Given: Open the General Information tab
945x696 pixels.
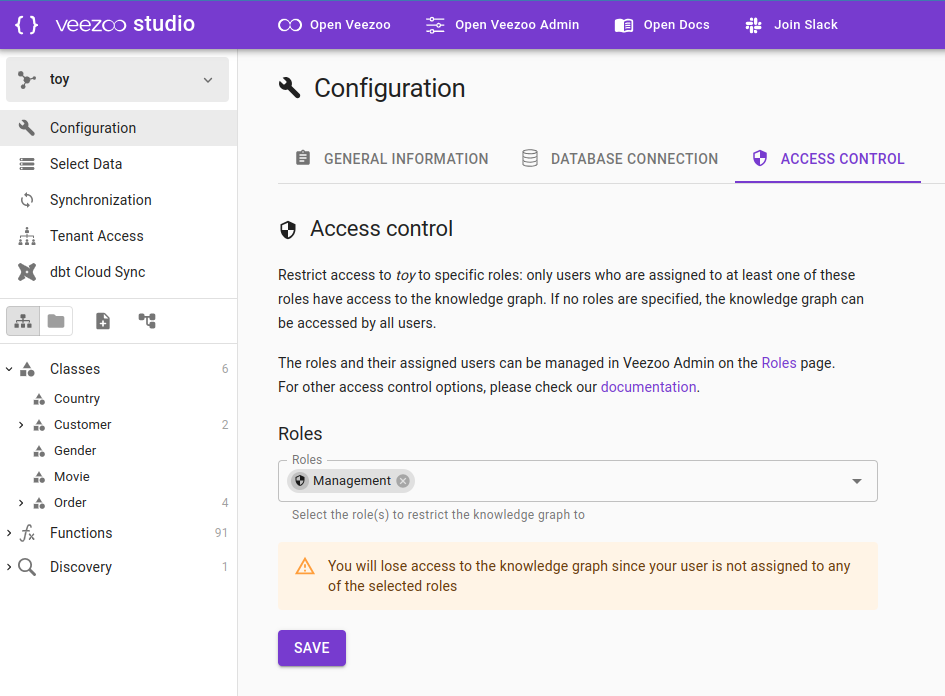Looking at the screenshot, I should 392,158.
